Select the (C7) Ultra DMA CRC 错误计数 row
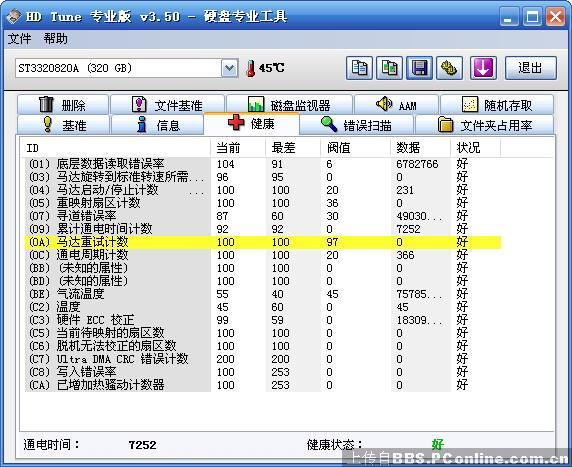The height and width of the screenshot is (467, 572). [x=263, y=359]
